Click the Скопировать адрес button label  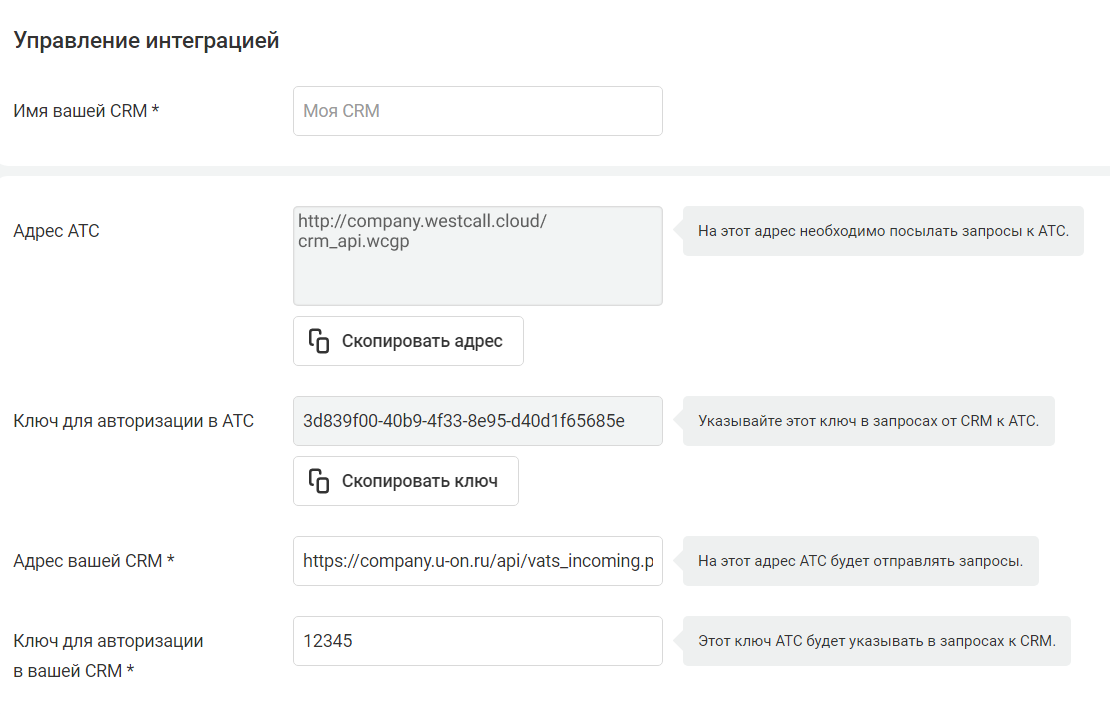pyautogui.click(x=422, y=341)
